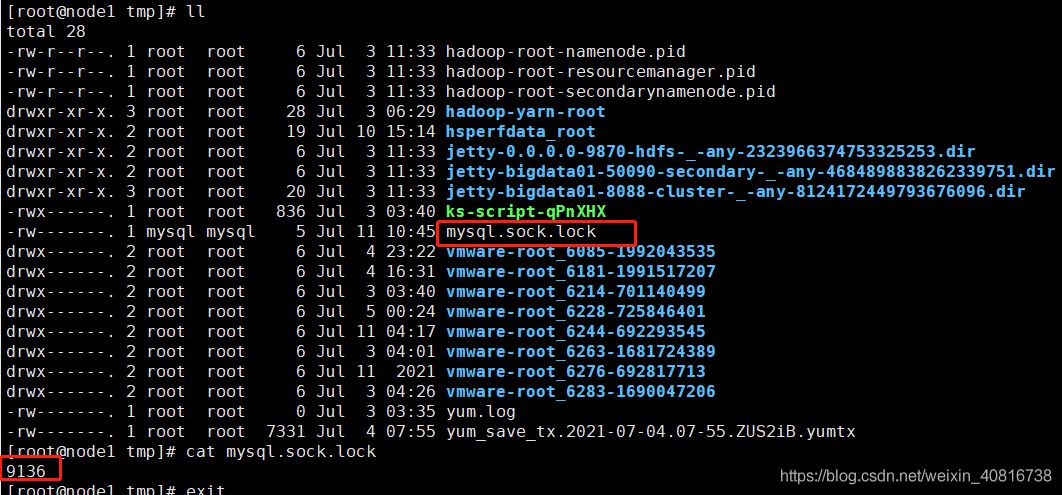Select the jetty-bigdata01-50090-secondary directory

pyautogui.click(x=750, y=171)
